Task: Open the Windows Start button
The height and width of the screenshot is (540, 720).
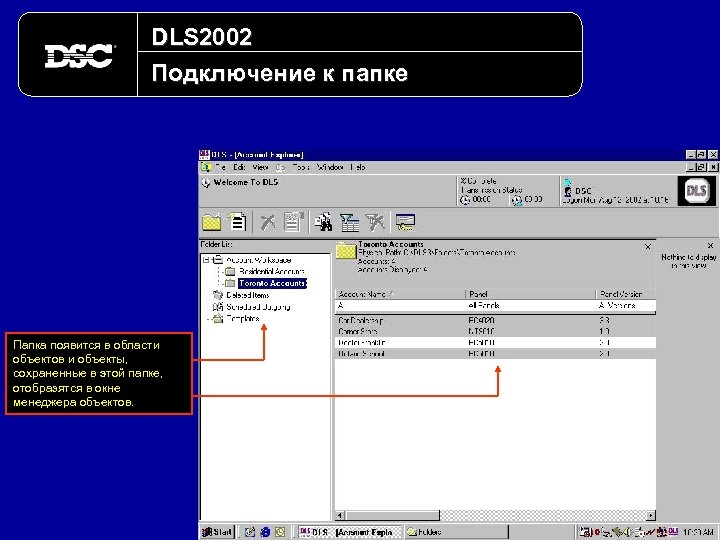Action: [x=217, y=532]
